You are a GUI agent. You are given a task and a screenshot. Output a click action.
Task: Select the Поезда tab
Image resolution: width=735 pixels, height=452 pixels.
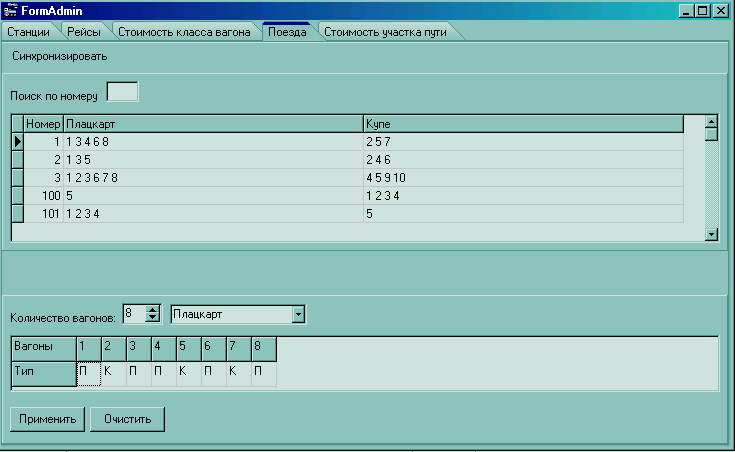(x=287, y=32)
